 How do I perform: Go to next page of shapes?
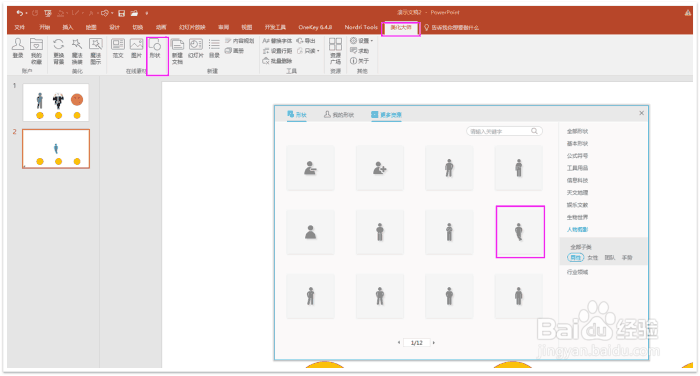(433, 343)
